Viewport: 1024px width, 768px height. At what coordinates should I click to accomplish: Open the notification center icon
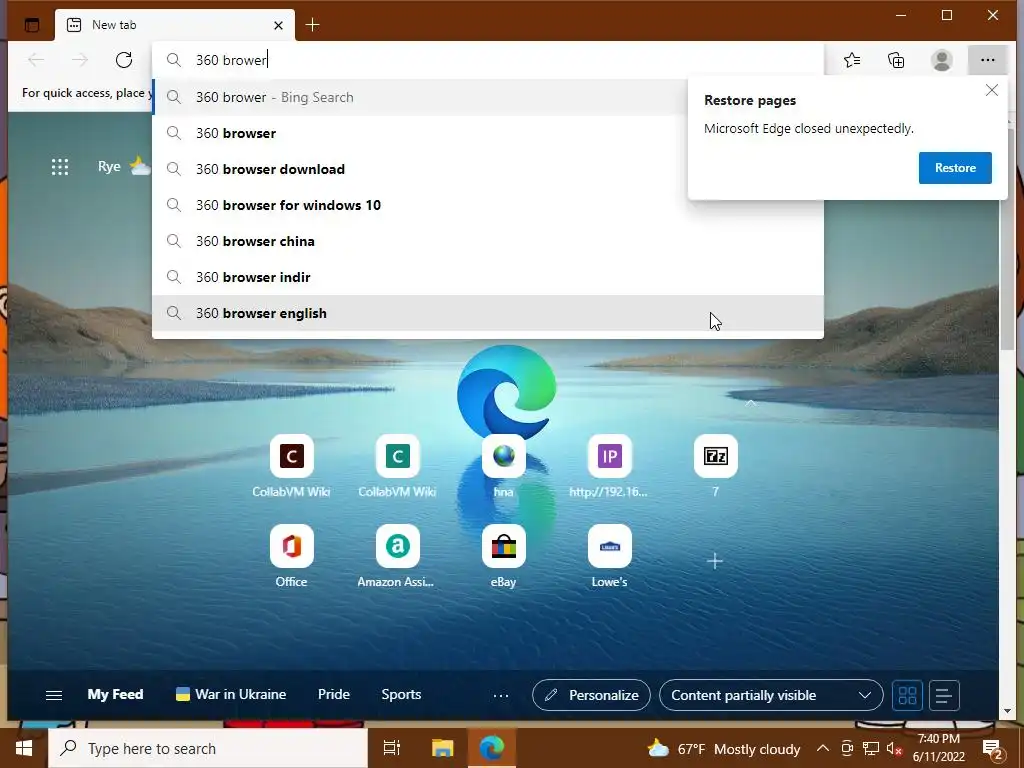click(993, 748)
